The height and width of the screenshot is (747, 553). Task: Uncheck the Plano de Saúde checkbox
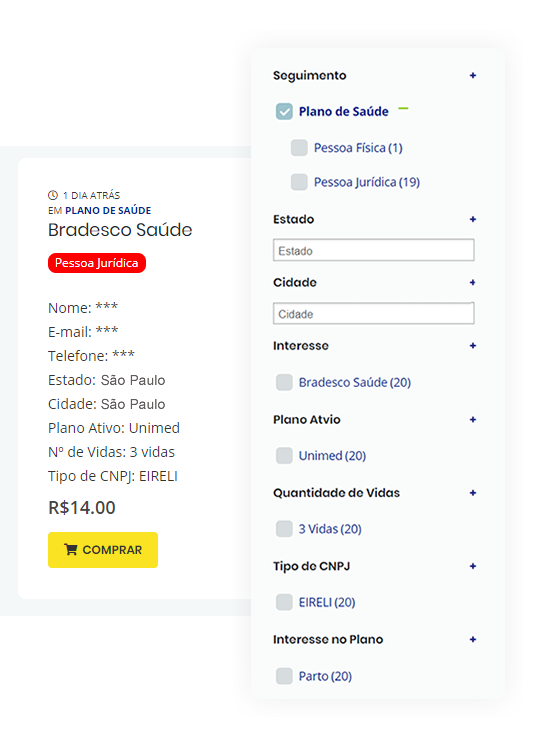coord(284,111)
